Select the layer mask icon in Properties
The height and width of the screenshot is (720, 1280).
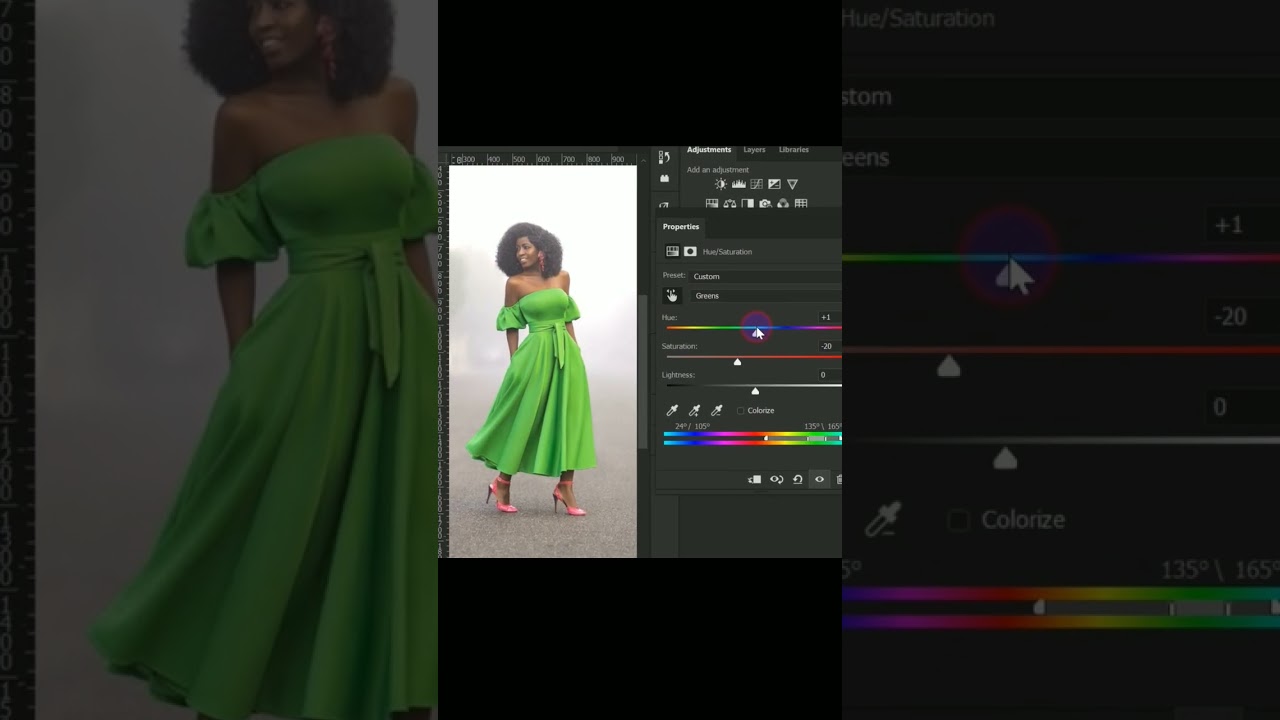coord(690,252)
